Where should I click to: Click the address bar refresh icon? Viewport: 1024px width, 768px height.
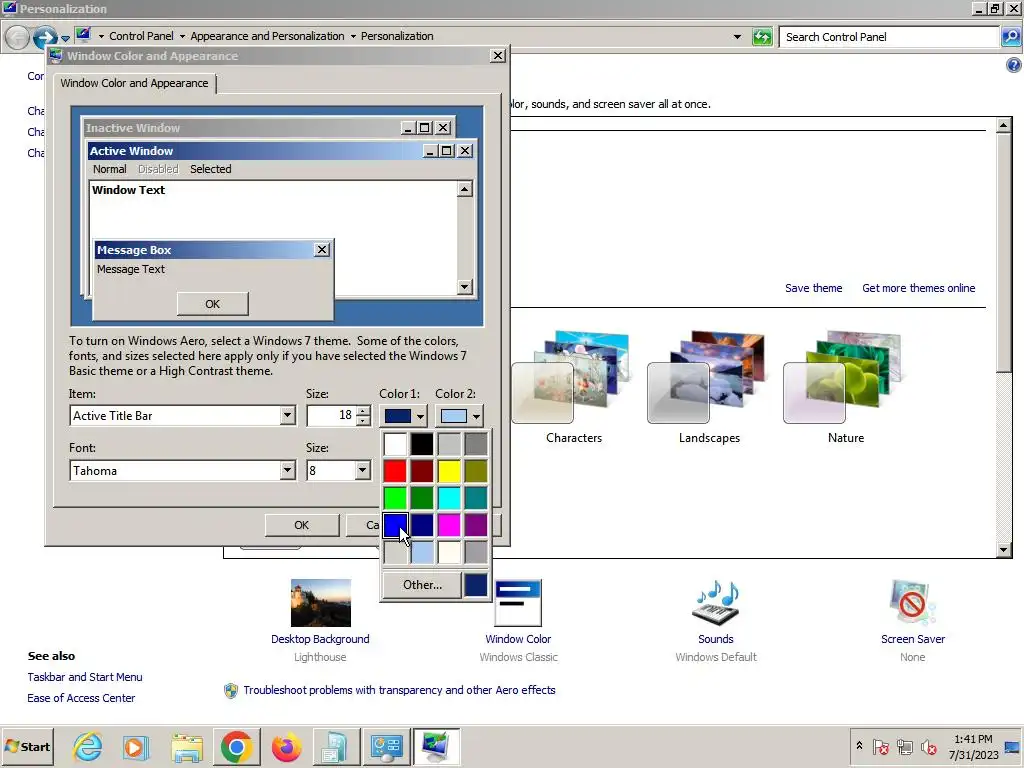(x=761, y=37)
